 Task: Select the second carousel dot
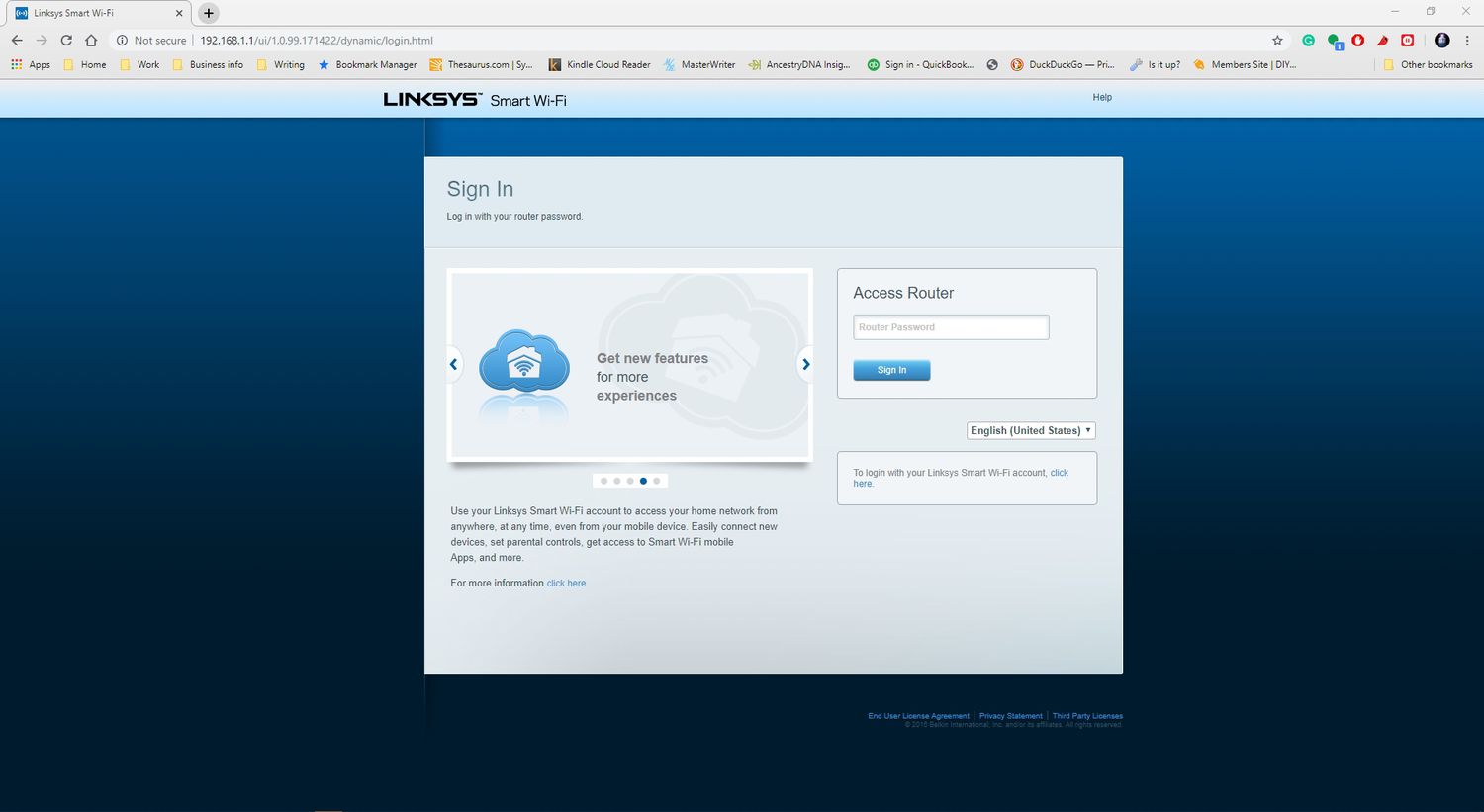(x=616, y=481)
